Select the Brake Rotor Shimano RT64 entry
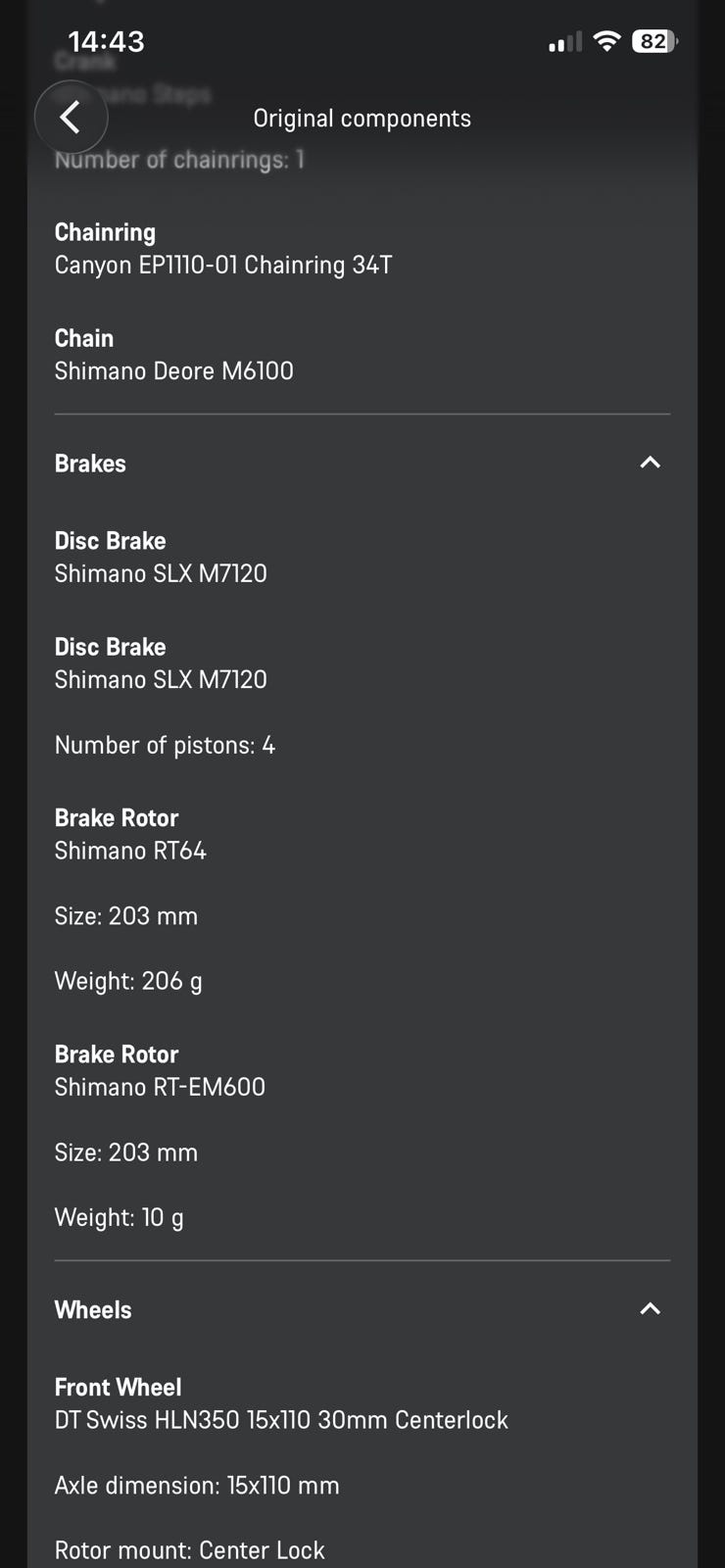 tap(130, 835)
